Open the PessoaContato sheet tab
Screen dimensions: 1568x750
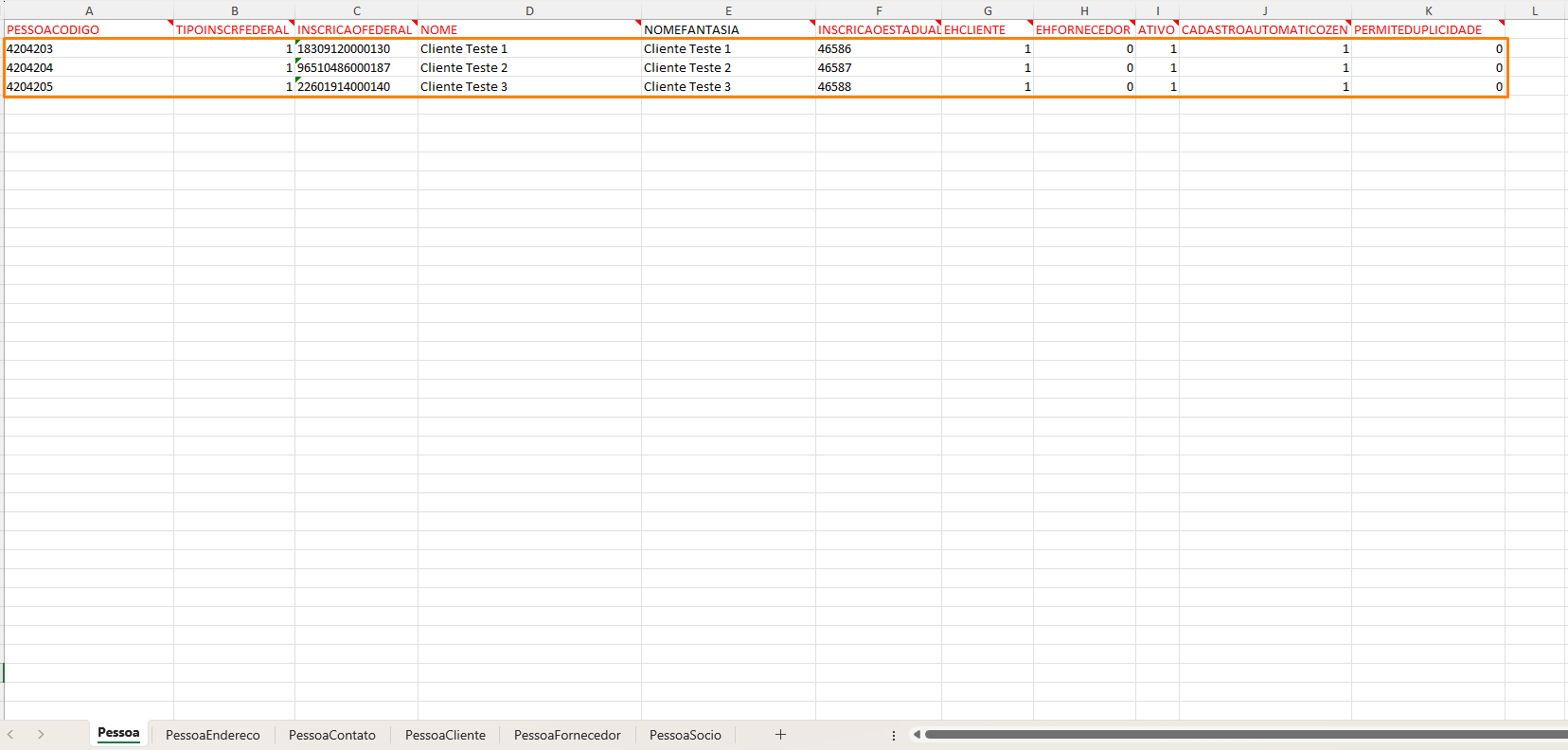[x=331, y=735]
